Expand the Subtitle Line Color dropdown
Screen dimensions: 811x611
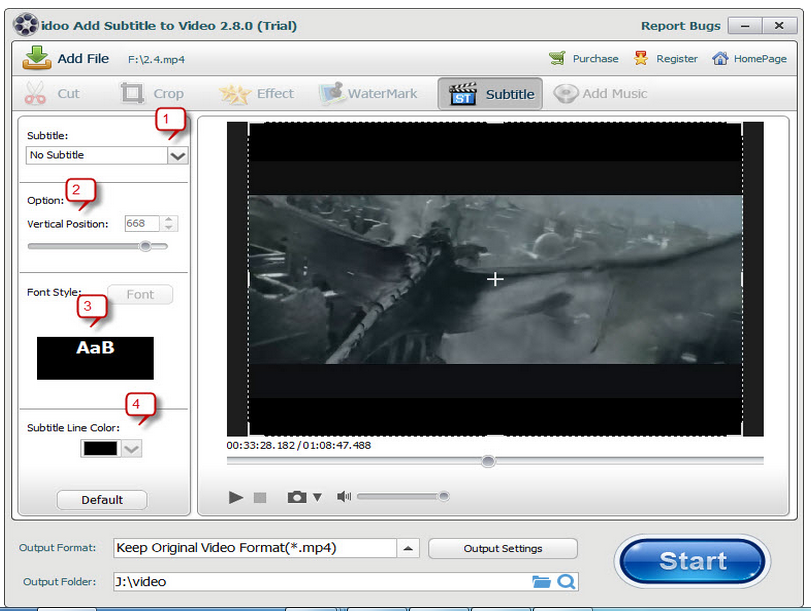[x=131, y=449]
